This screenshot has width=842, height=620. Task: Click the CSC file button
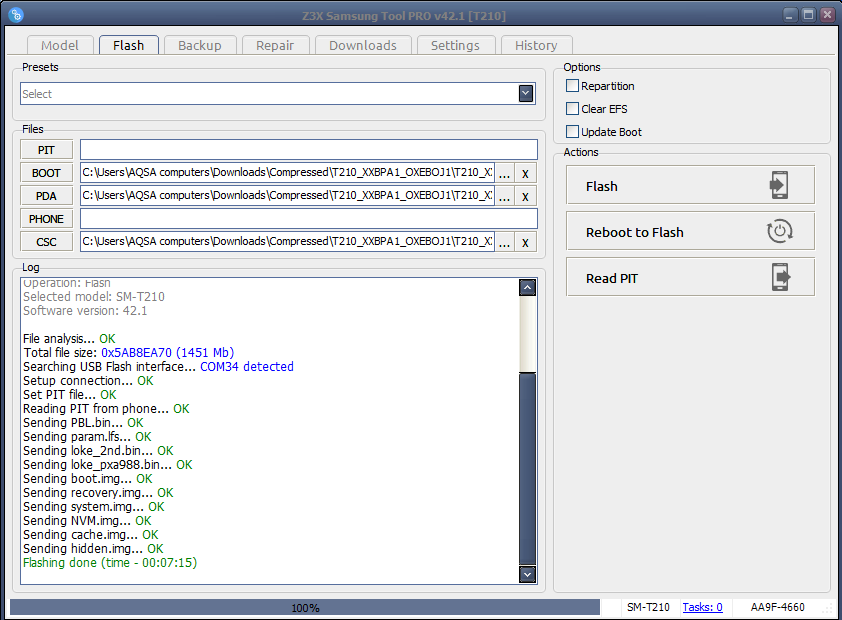(x=46, y=242)
